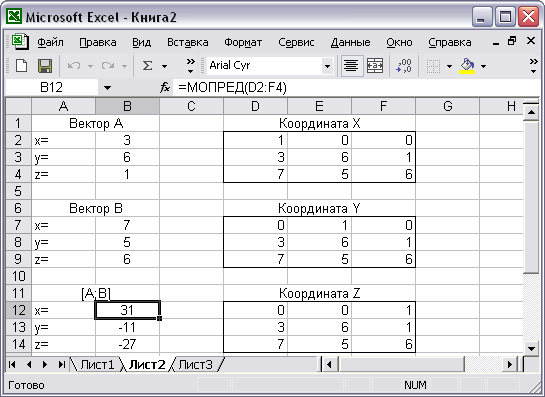Click the Center alignment icon
Image resolution: width=545 pixels, height=397 pixels.
tap(351, 66)
